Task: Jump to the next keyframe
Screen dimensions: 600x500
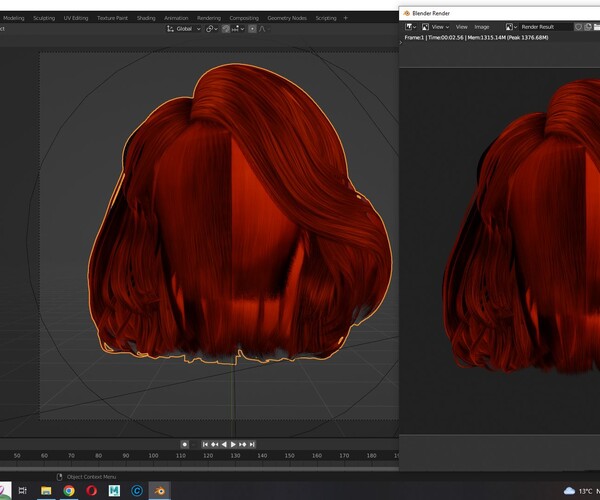Action: pos(243,444)
